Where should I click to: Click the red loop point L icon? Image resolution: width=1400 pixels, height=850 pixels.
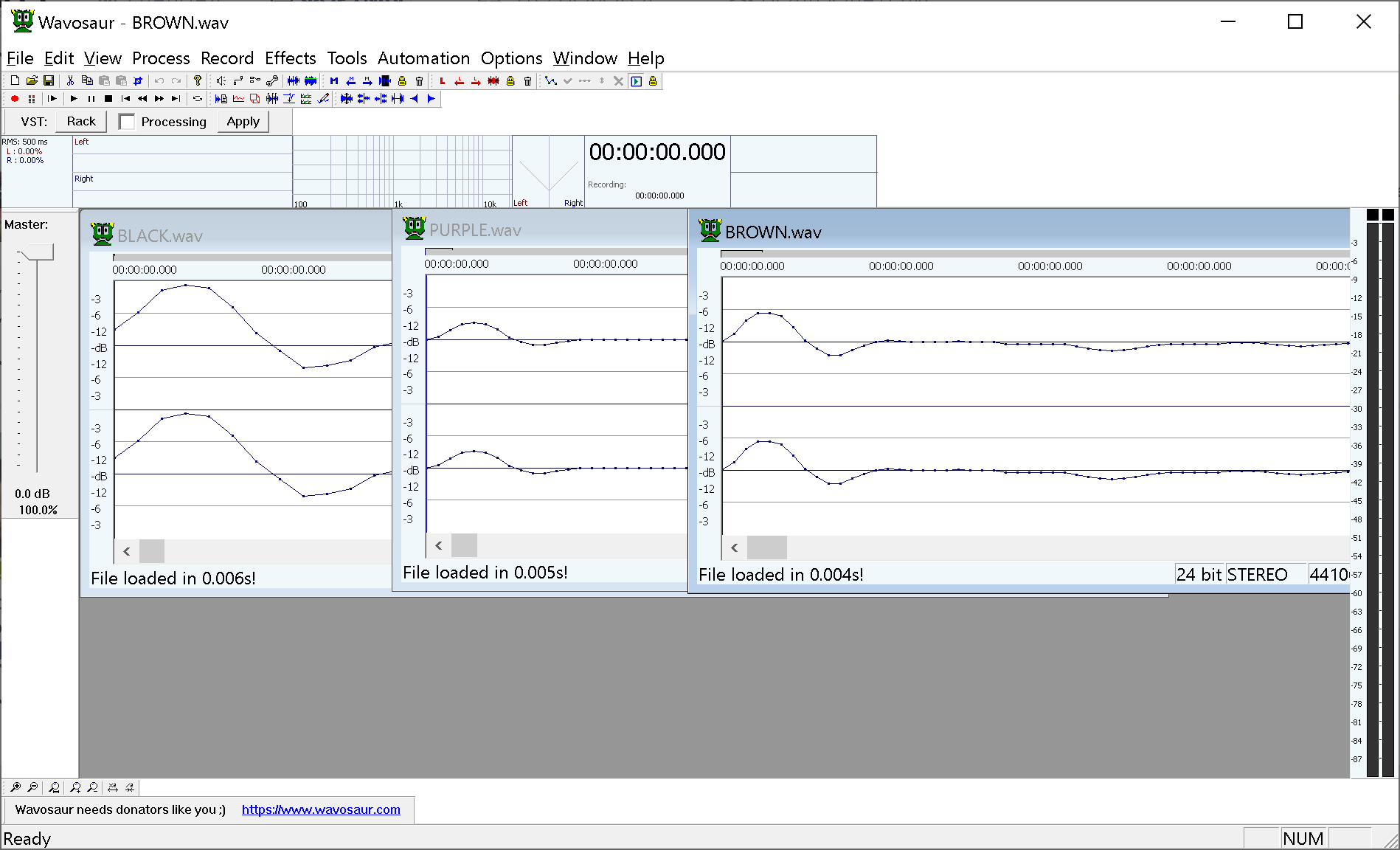pyautogui.click(x=443, y=81)
